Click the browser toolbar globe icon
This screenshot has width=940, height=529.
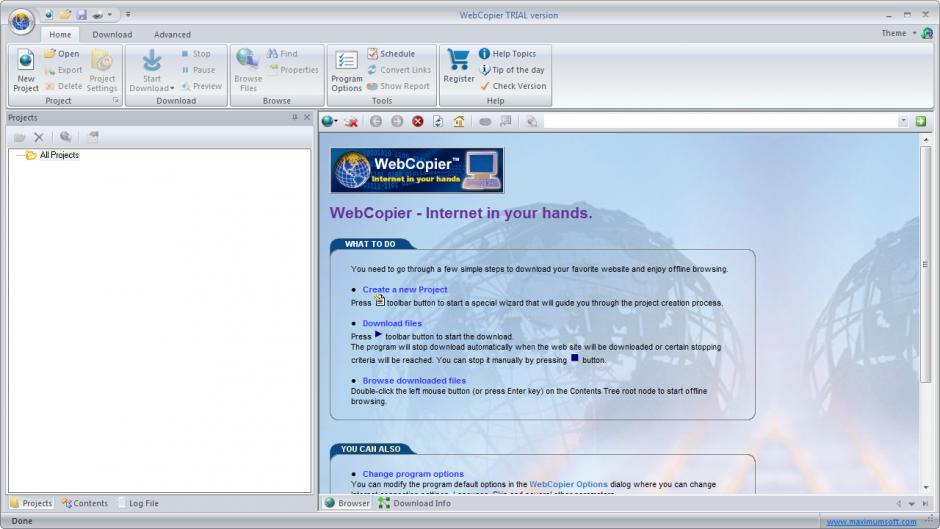pos(327,121)
